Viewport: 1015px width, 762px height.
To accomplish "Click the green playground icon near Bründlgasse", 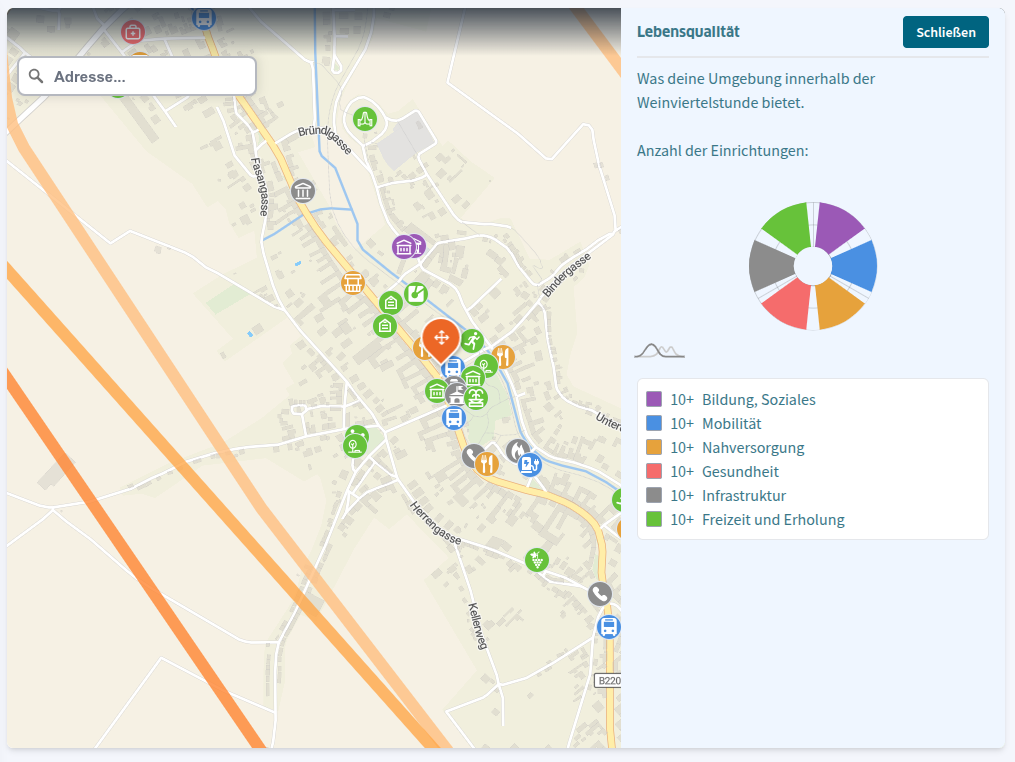I will point(365,118).
